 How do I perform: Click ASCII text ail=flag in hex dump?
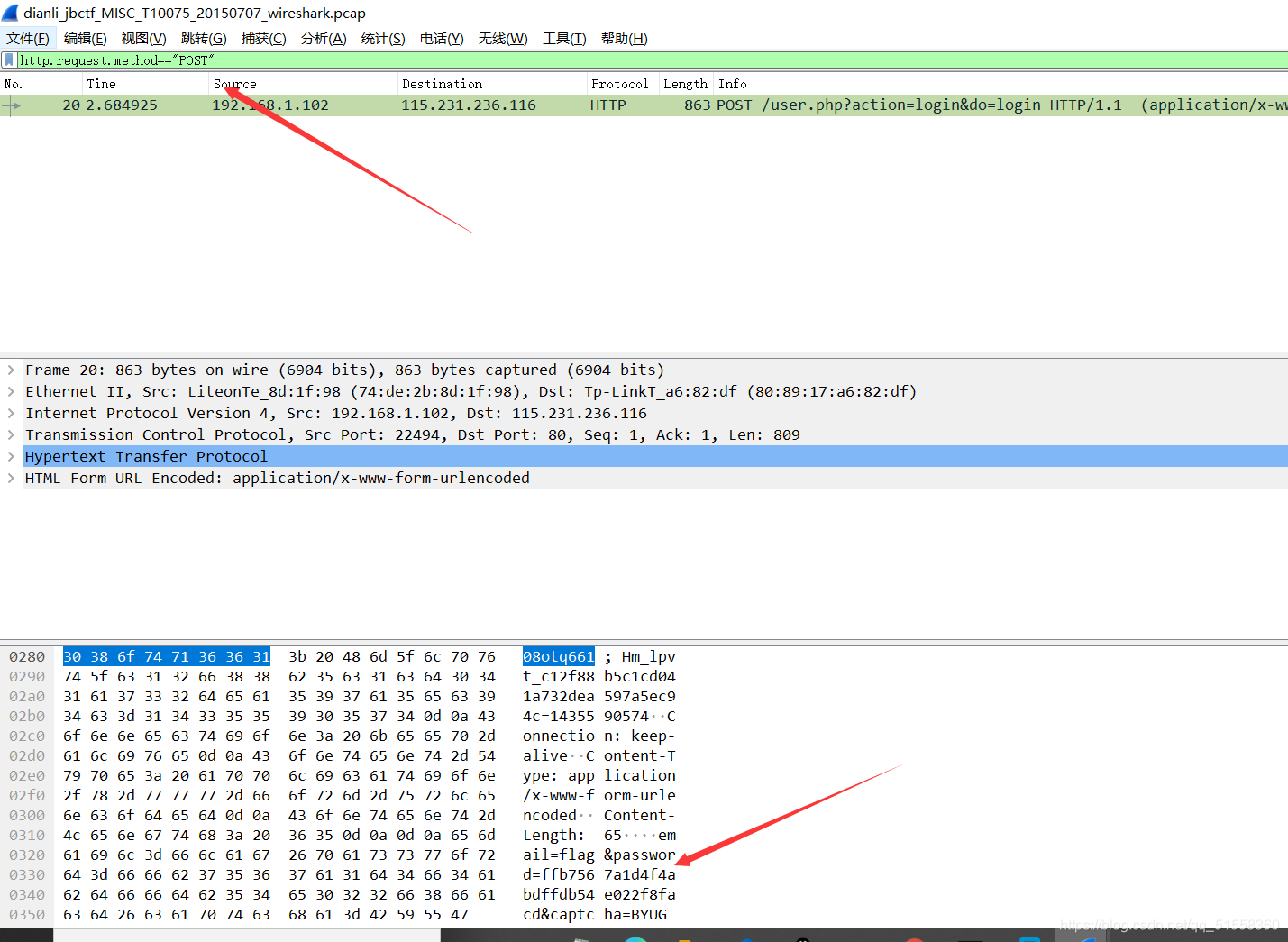click(559, 855)
